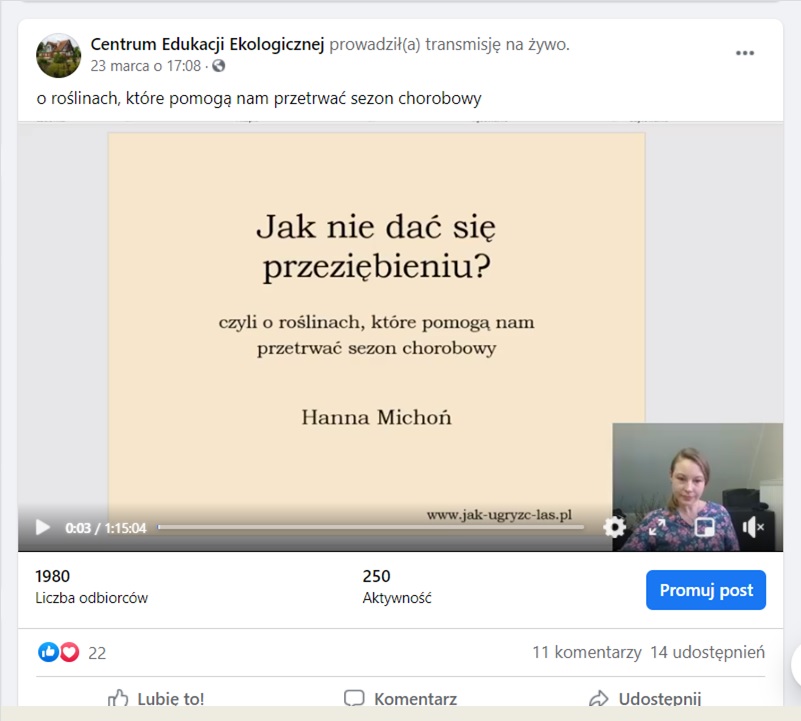Image resolution: width=801 pixels, height=721 pixels.
Task: Click the slide author name Hanna Michoń
Action: (x=376, y=417)
